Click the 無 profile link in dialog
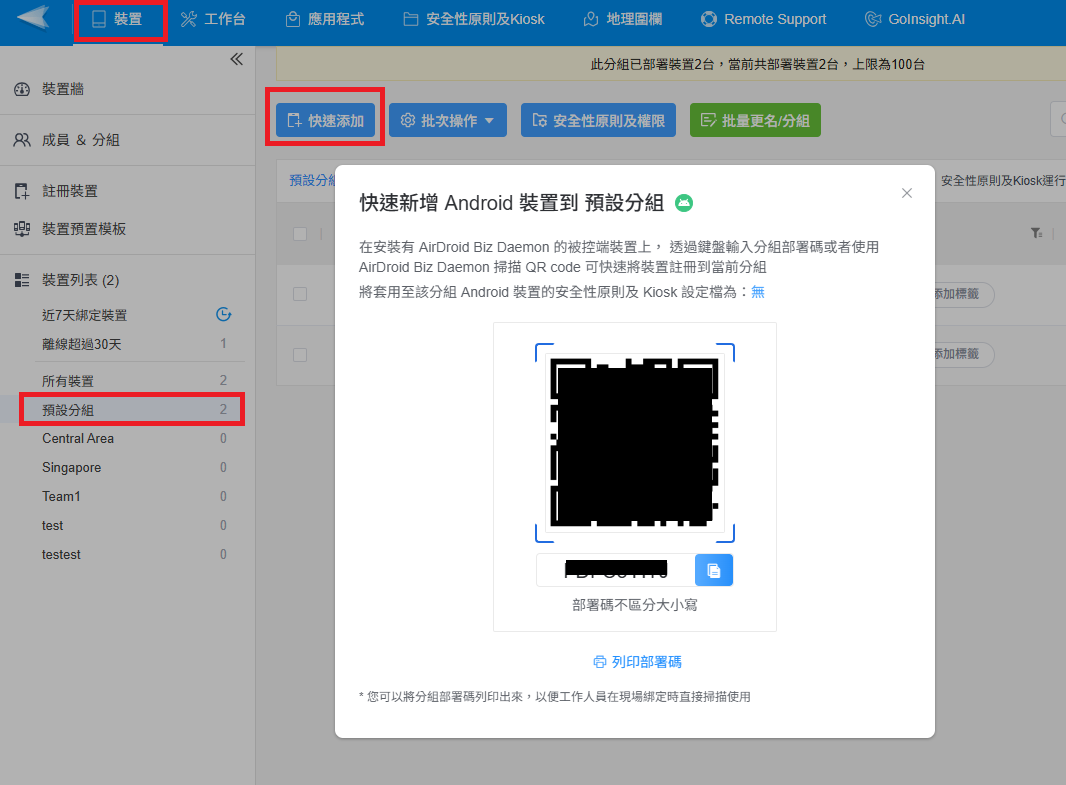 pyautogui.click(x=757, y=292)
